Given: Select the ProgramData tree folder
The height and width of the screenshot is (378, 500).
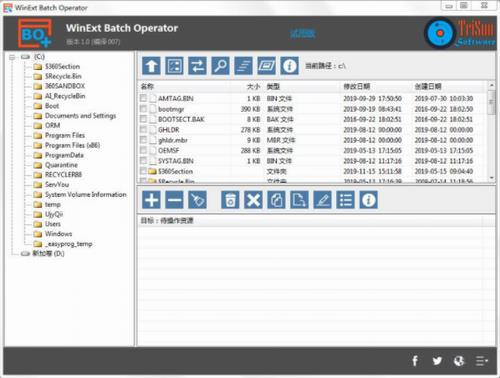Looking at the screenshot, I should pyautogui.click(x=64, y=155).
